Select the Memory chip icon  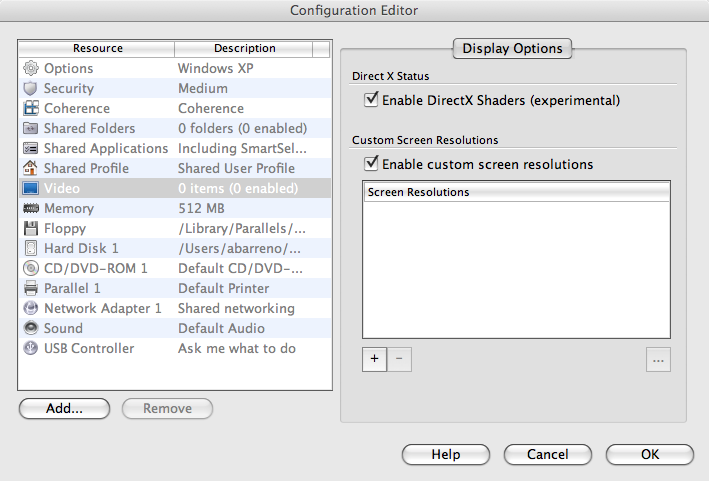tap(30, 208)
